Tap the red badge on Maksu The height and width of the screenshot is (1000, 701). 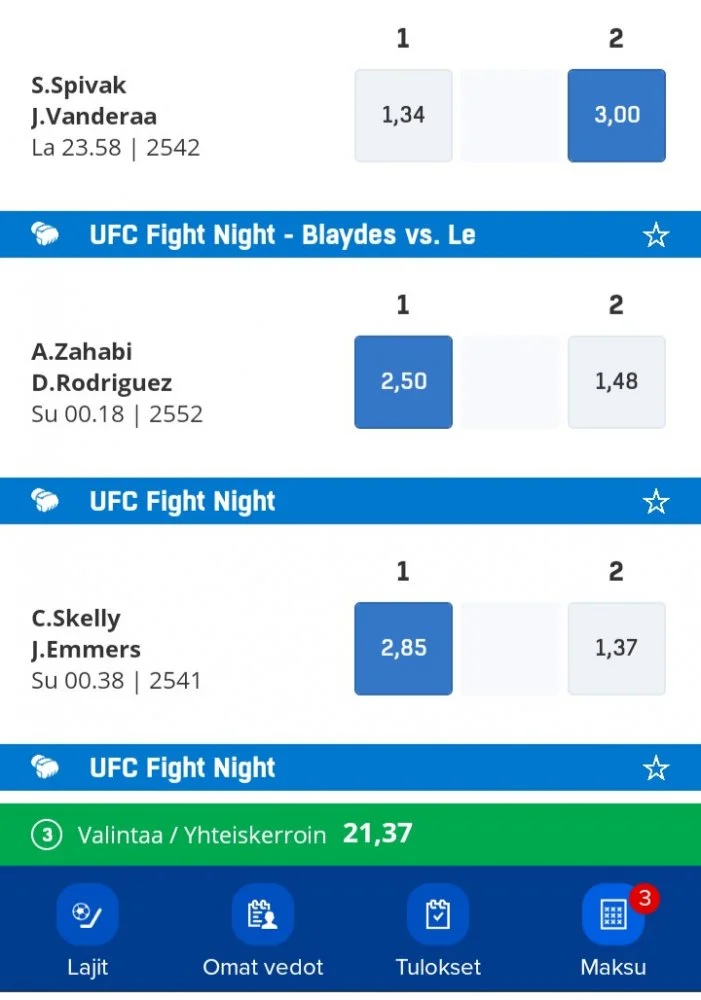point(644,898)
